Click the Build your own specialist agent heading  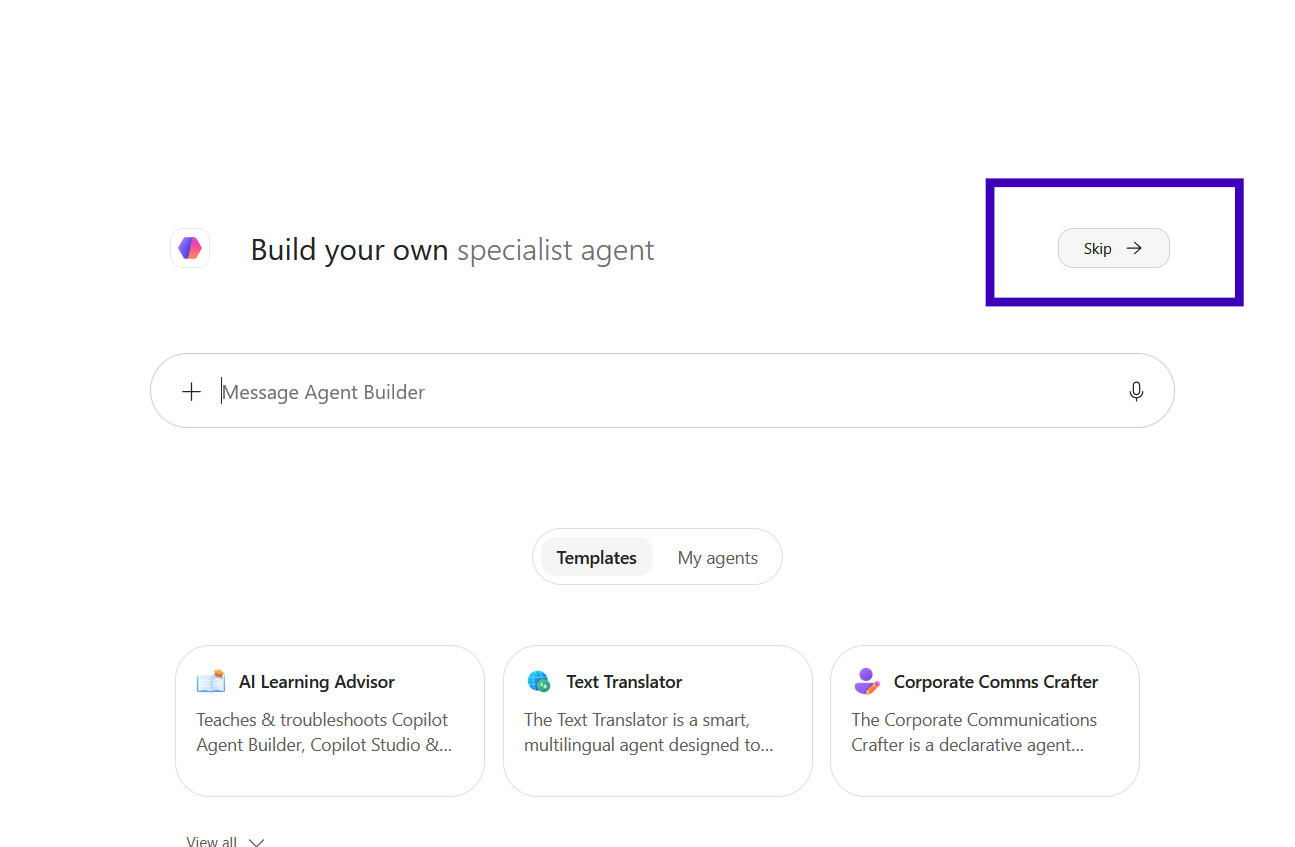tap(452, 249)
